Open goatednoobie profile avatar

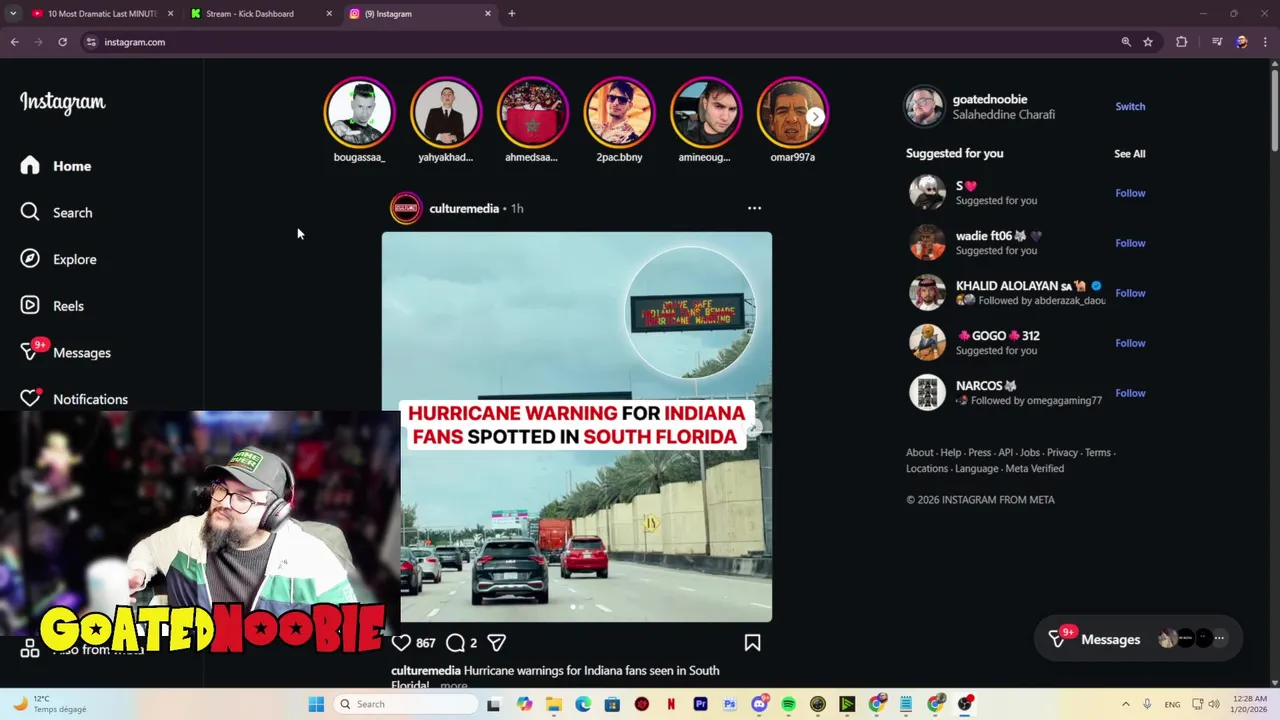point(924,106)
